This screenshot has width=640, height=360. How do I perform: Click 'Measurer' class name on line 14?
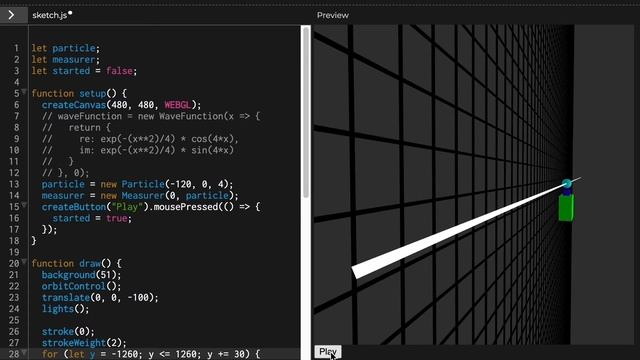point(143,196)
